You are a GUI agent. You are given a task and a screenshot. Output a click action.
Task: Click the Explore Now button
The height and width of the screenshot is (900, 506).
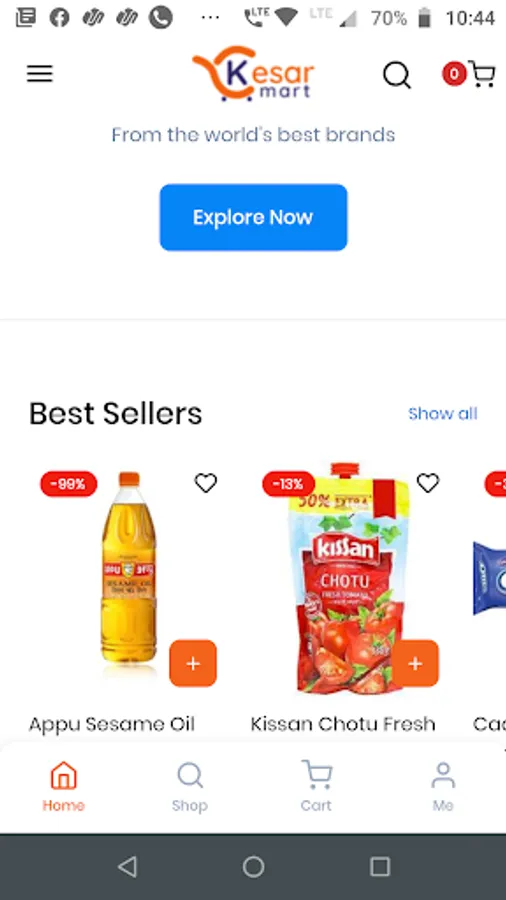click(253, 218)
